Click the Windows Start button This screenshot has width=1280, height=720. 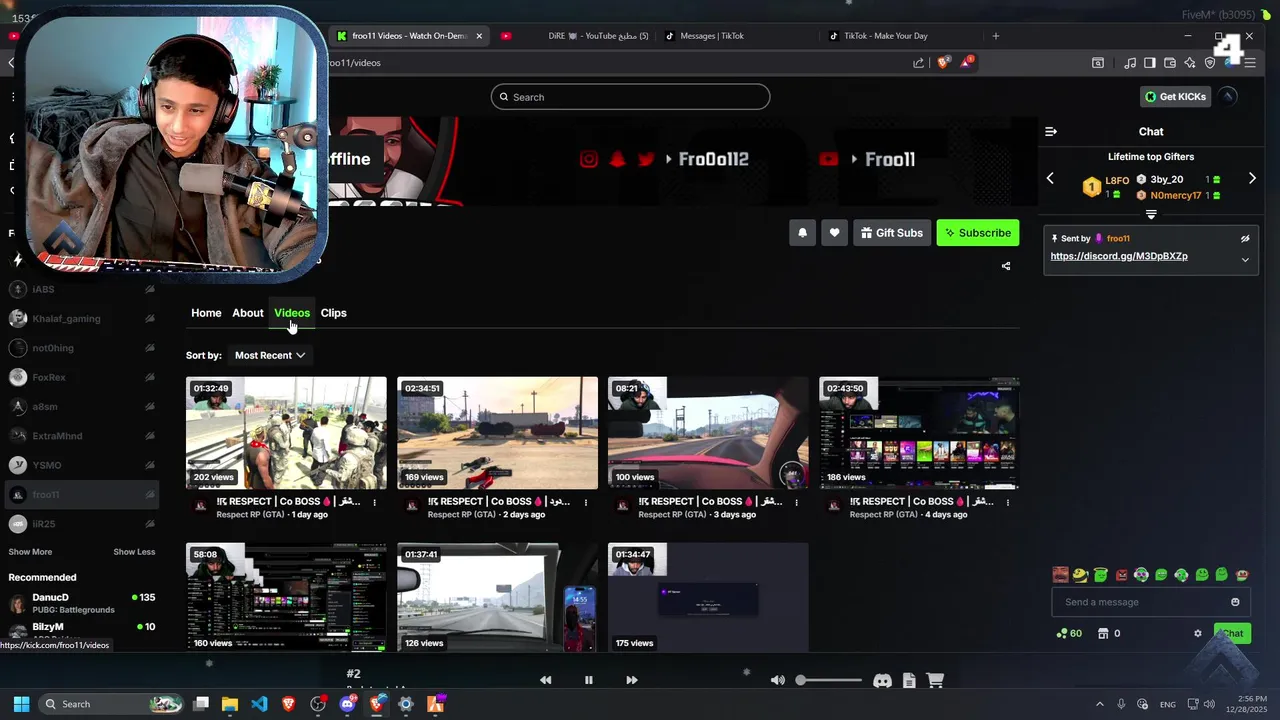coord(21,704)
